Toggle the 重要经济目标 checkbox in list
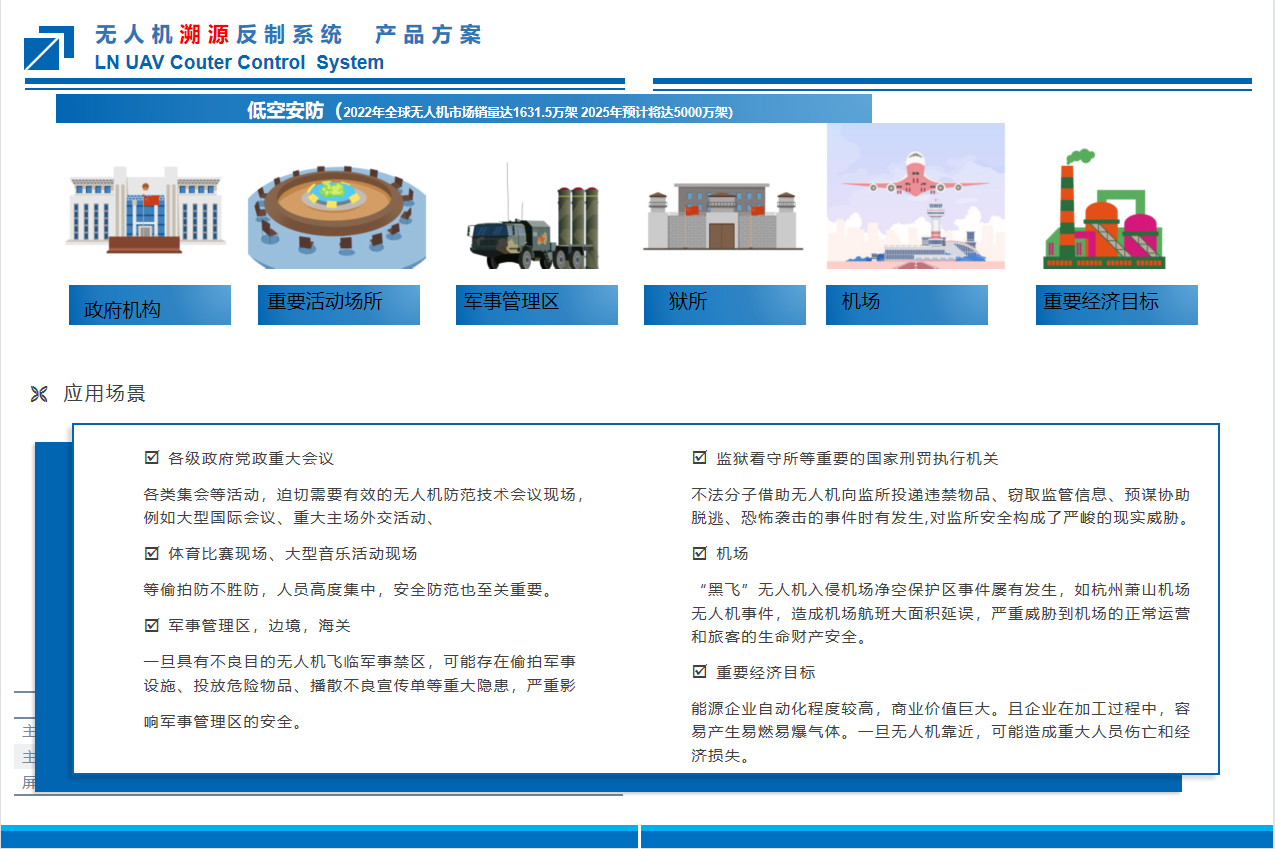Screen dimensions: 1275x849 click(700, 672)
